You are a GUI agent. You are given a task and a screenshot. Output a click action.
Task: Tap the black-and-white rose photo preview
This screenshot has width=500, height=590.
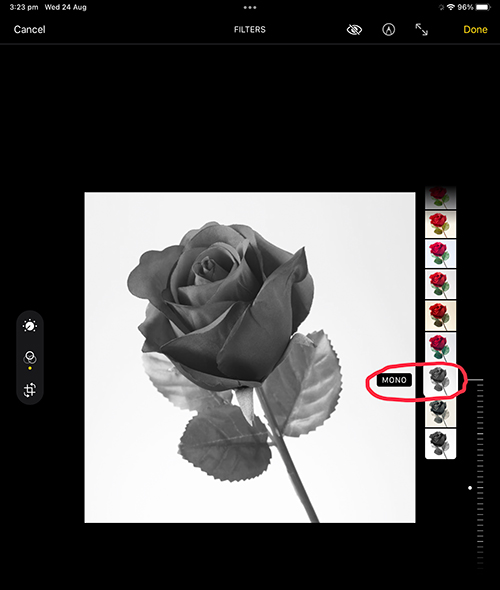[250, 357]
